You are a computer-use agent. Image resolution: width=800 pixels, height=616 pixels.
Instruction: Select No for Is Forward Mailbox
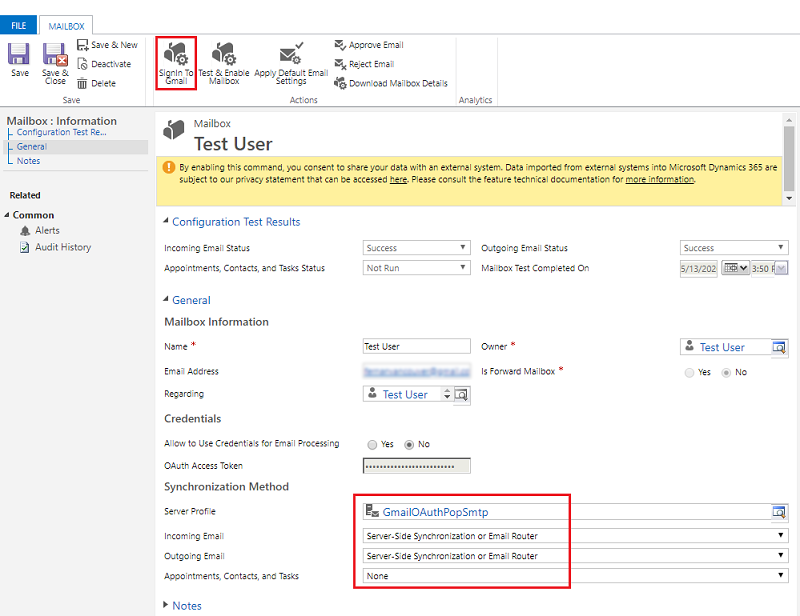[726, 373]
